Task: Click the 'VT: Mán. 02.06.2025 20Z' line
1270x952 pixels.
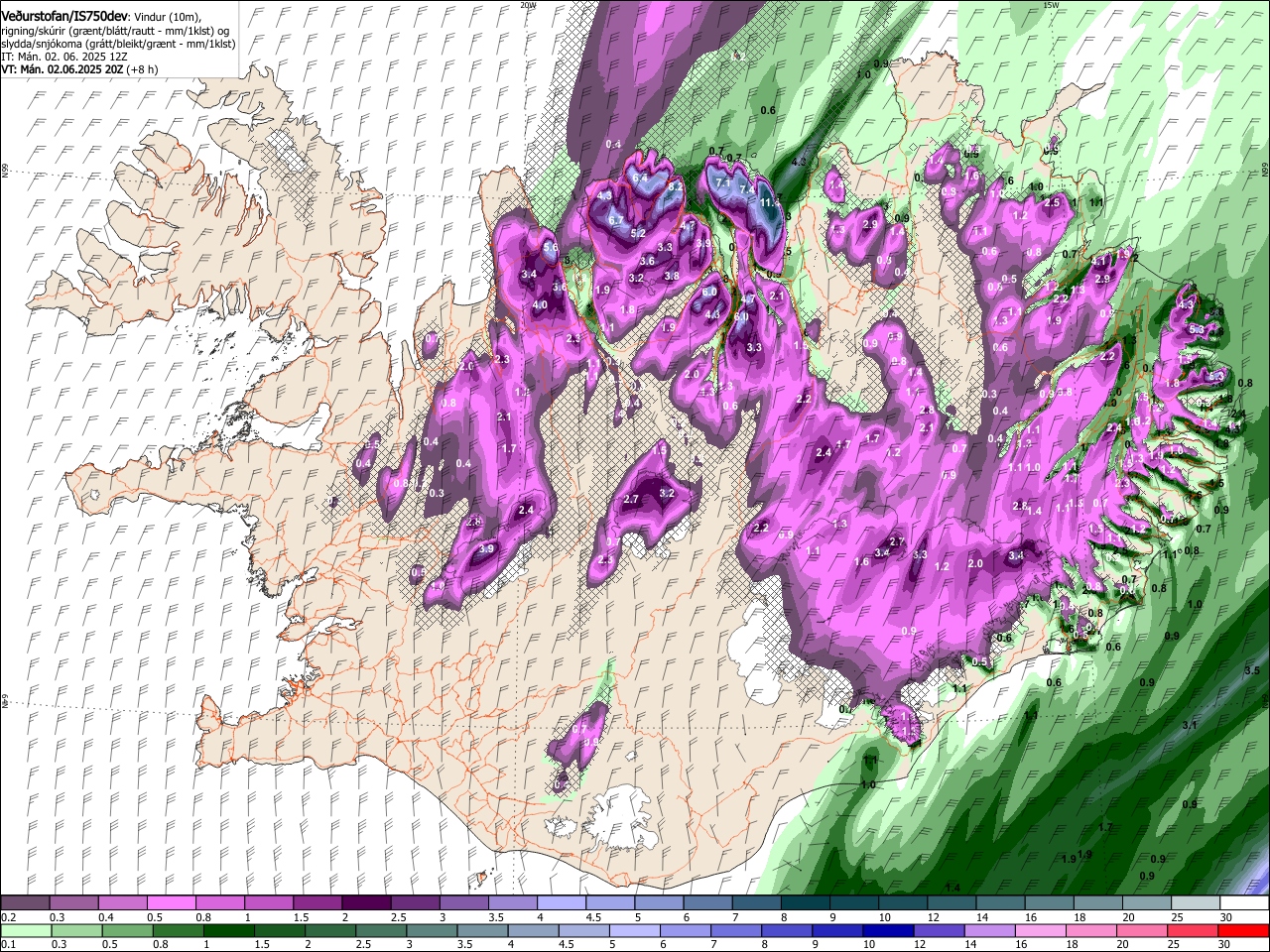Action: click(x=61, y=70)
